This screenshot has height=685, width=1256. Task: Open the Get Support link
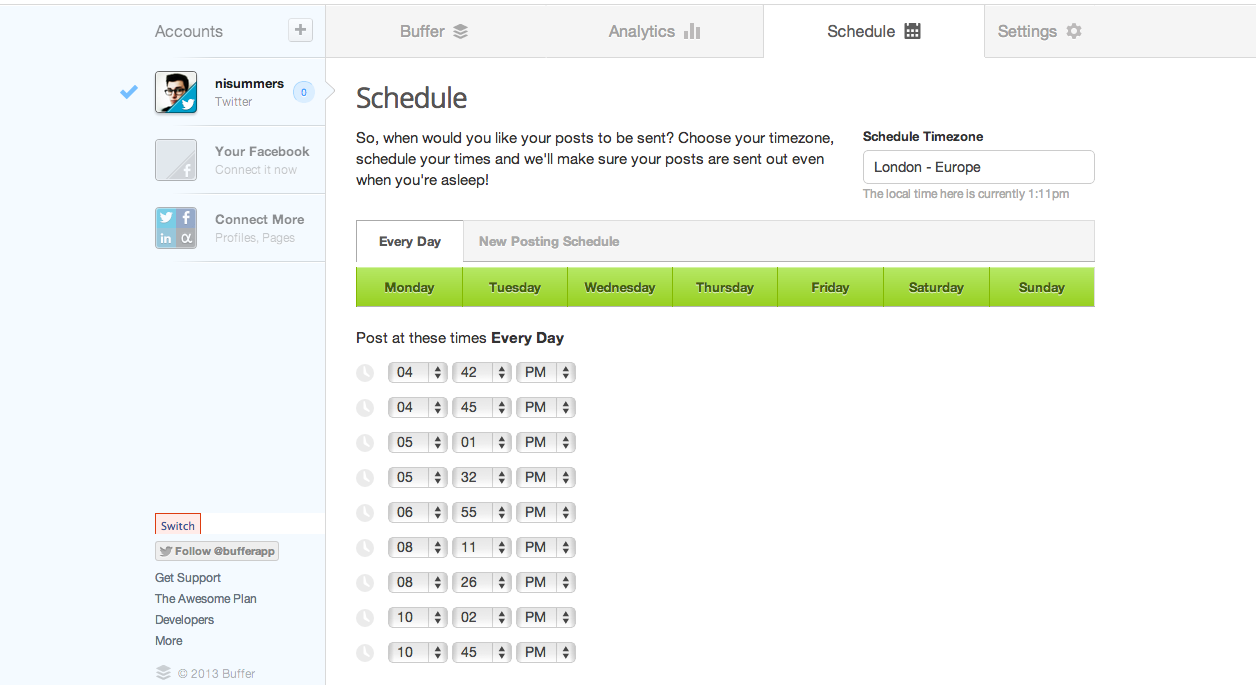pyautogui.click(x=188, y=578)
